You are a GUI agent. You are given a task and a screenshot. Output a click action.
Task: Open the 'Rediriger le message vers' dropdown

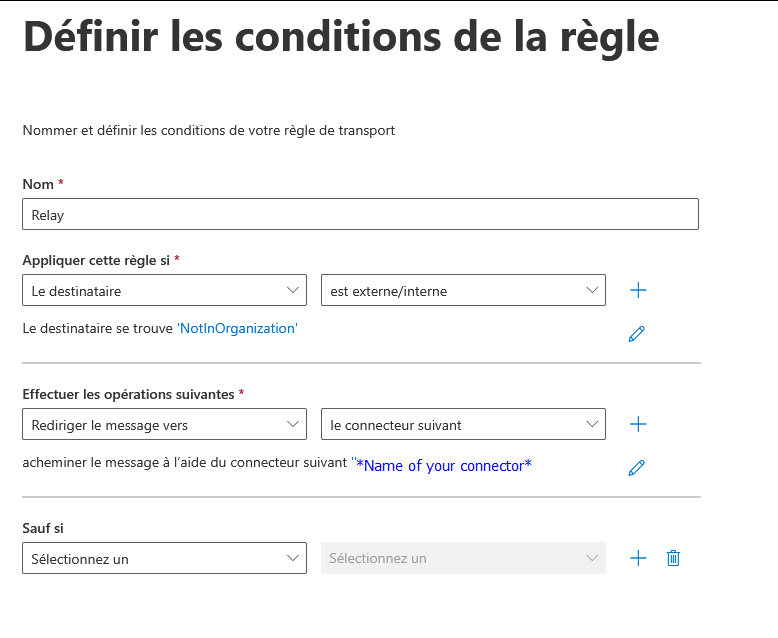[x=164, y=424]
